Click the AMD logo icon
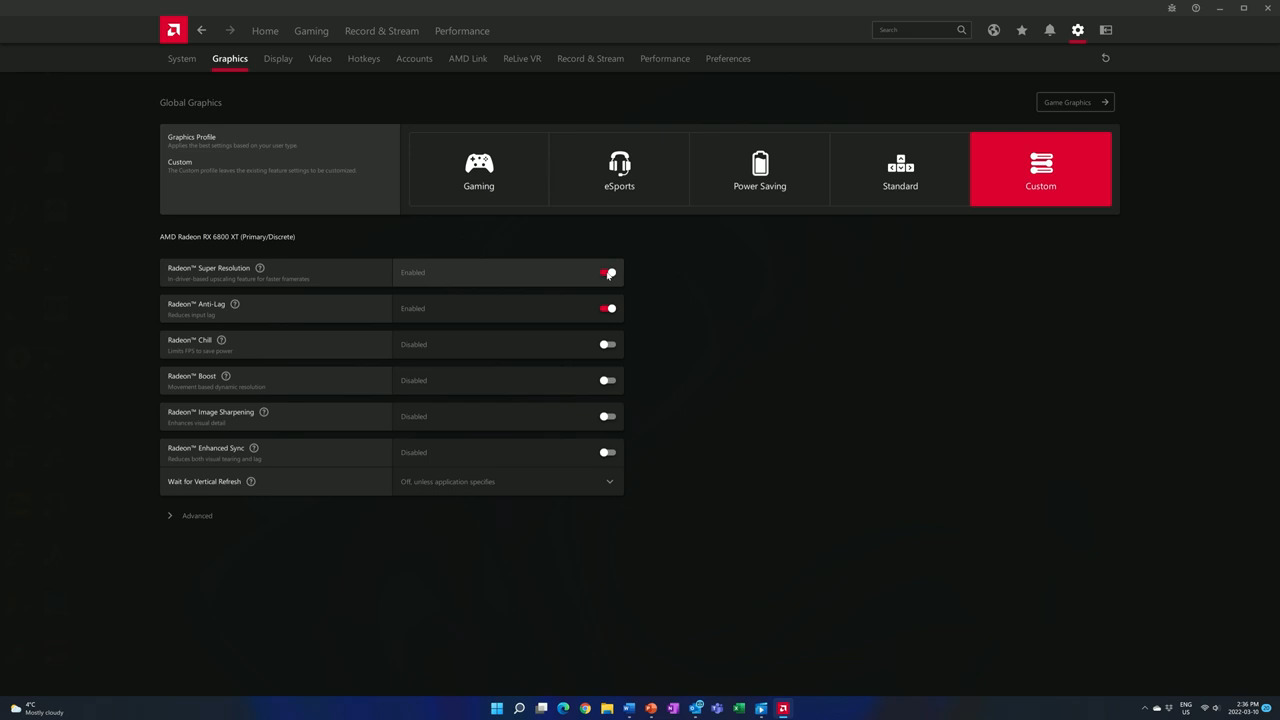The height and width of the screenshot is (720, 1280). [x=173, y=30]
